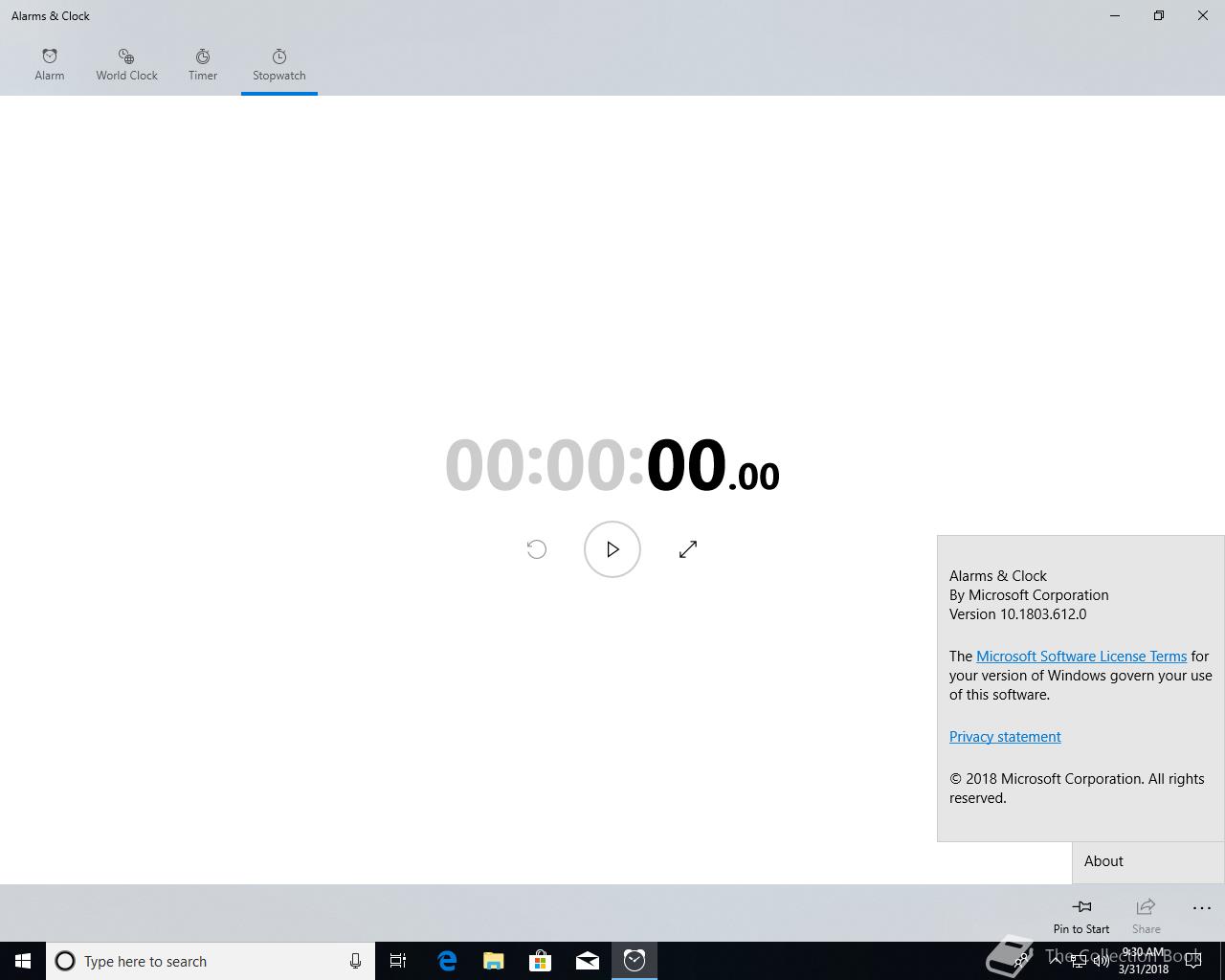Screen dimensions: 1225x980
Task: Open the Privacy statement link
Action: (1005, 737)
